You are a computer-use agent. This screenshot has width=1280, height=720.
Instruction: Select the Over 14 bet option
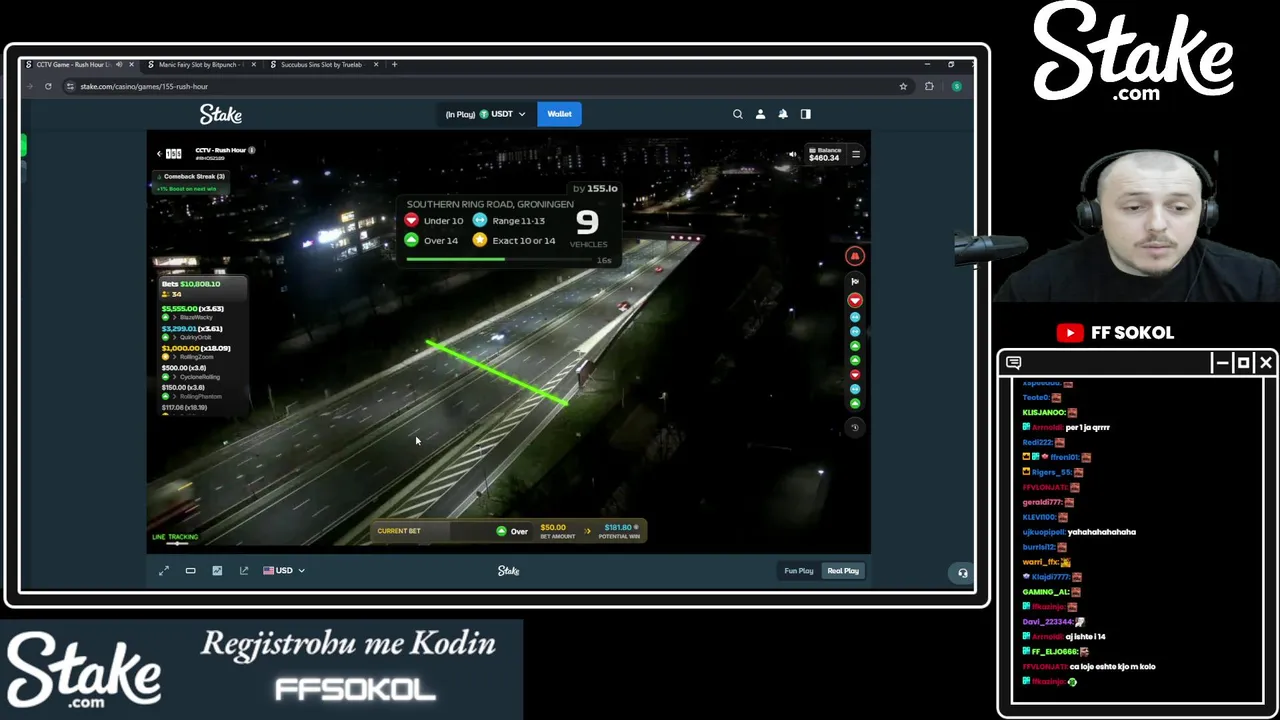432,240
